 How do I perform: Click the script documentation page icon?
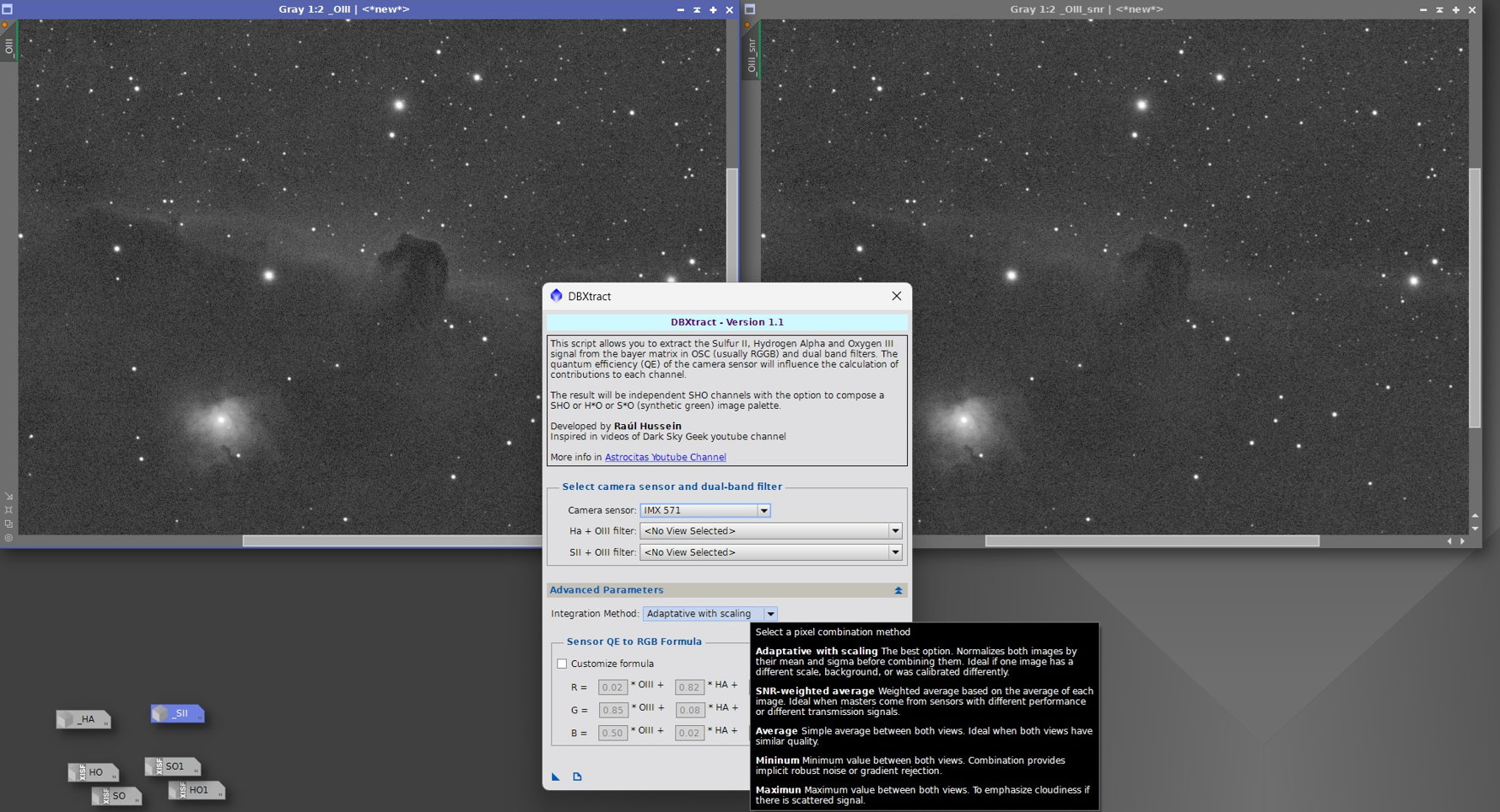[x=577, y=777]
